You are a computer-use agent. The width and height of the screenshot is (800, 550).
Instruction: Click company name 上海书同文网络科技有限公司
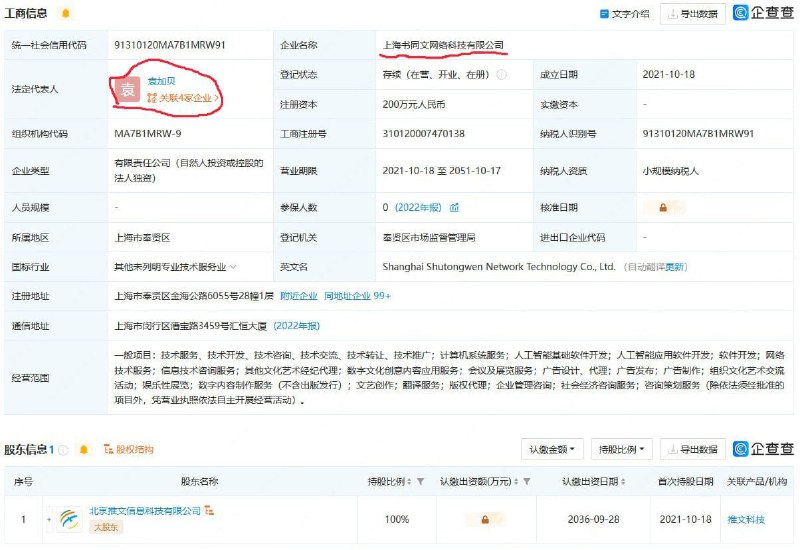[443, 45]
